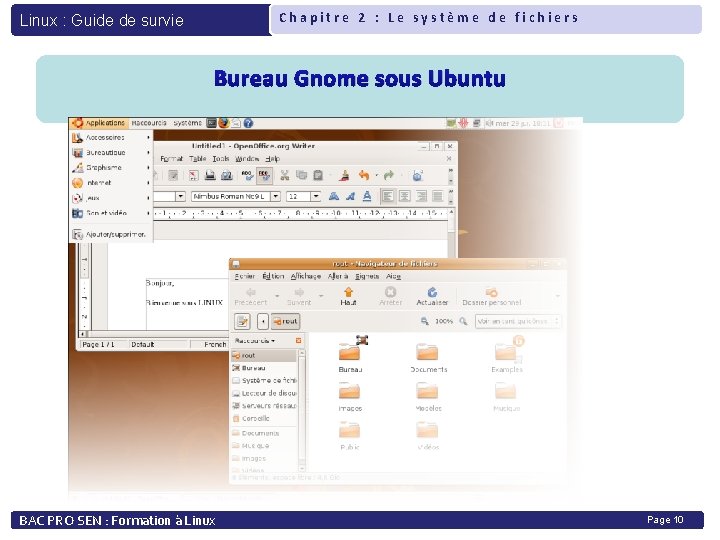Screen dimensions: 720x540
Task: Launch Firefox from the top panel
Action: (224, 123)
